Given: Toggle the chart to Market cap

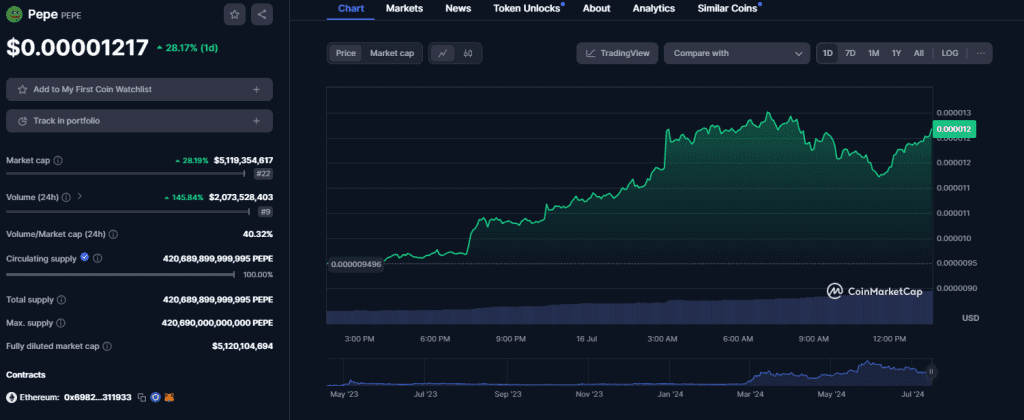Looking at the screenshot, I should (x=392, y=53).
